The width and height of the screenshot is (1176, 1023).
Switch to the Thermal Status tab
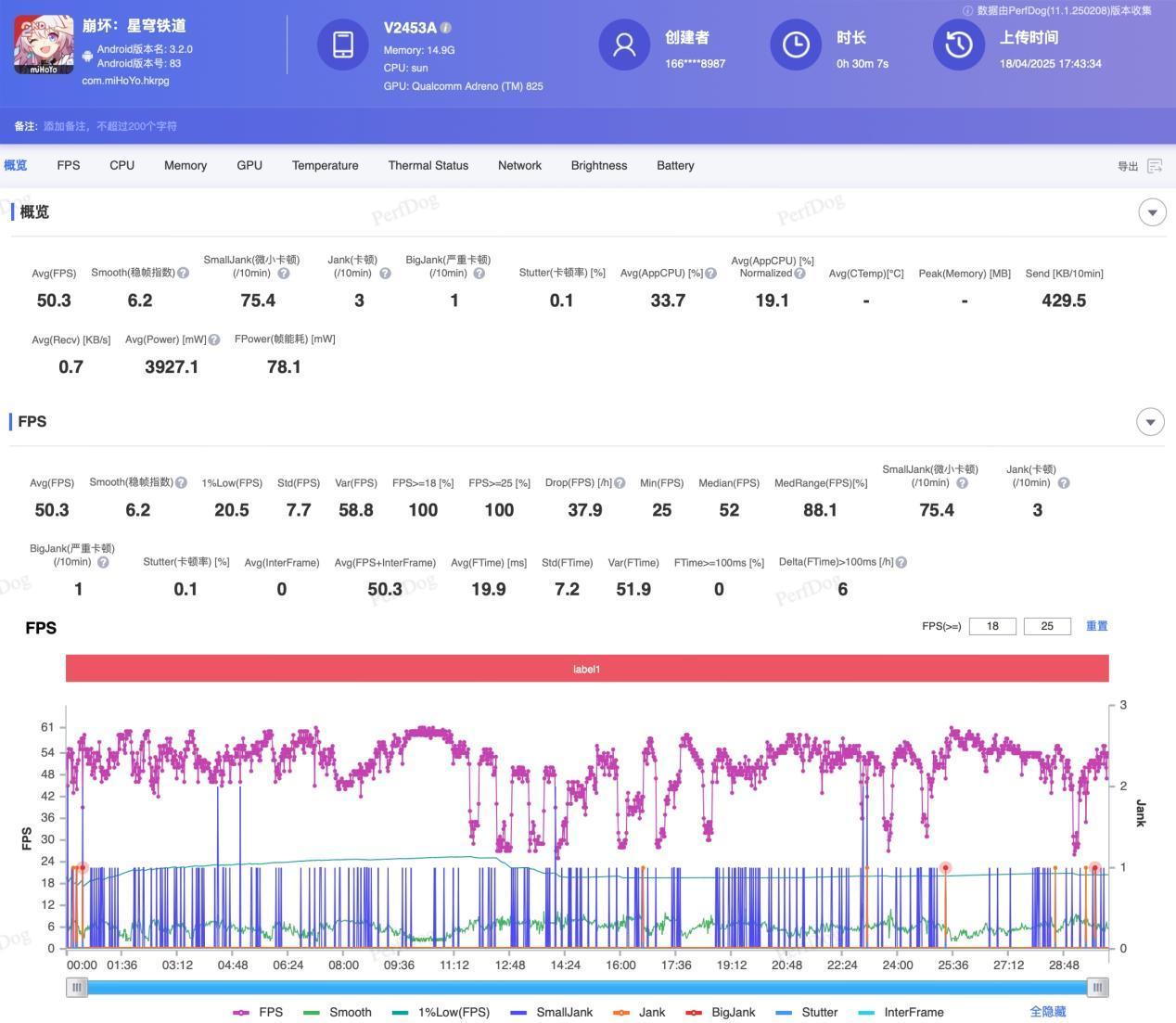pos(428,166)
